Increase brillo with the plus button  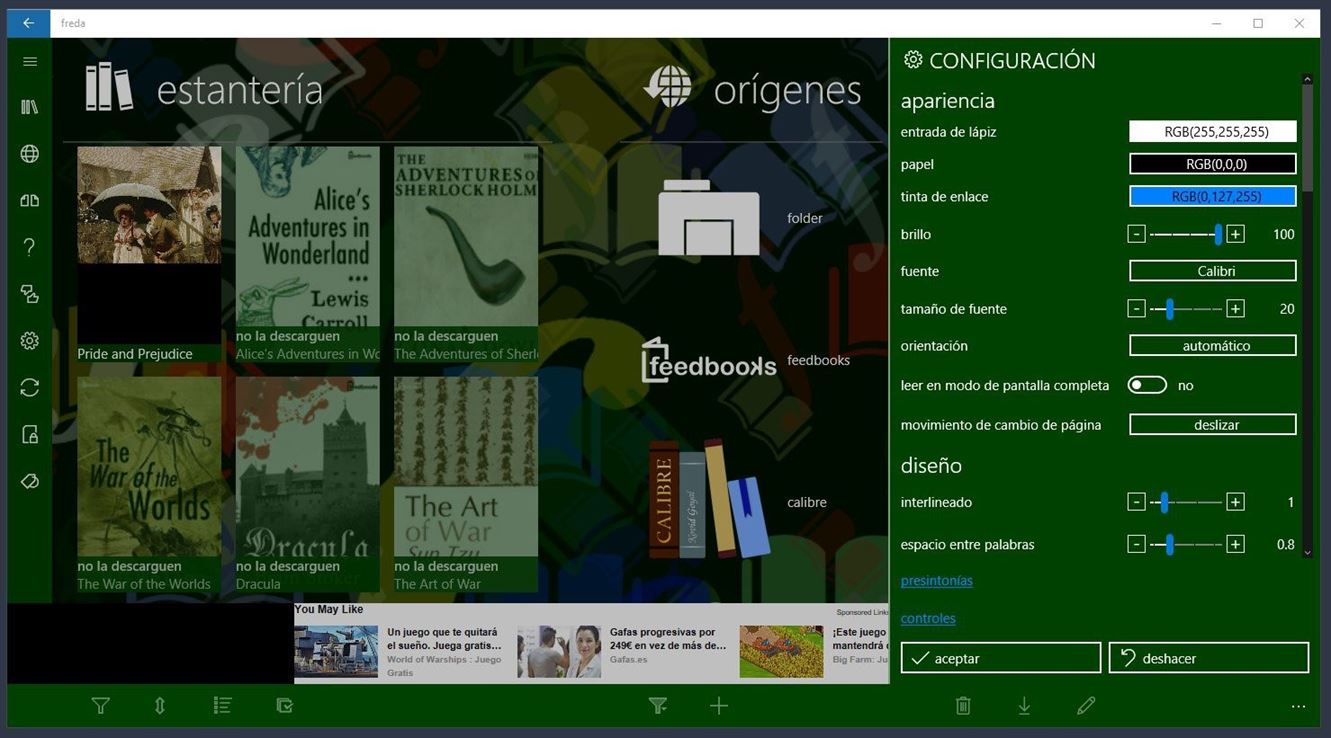click(x=1236, y=234)
